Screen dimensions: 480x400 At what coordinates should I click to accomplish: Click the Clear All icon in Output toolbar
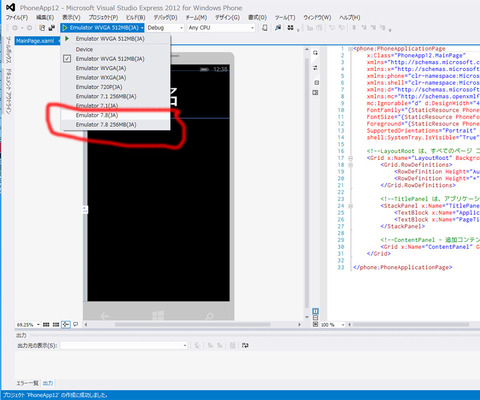pos(233,345)
